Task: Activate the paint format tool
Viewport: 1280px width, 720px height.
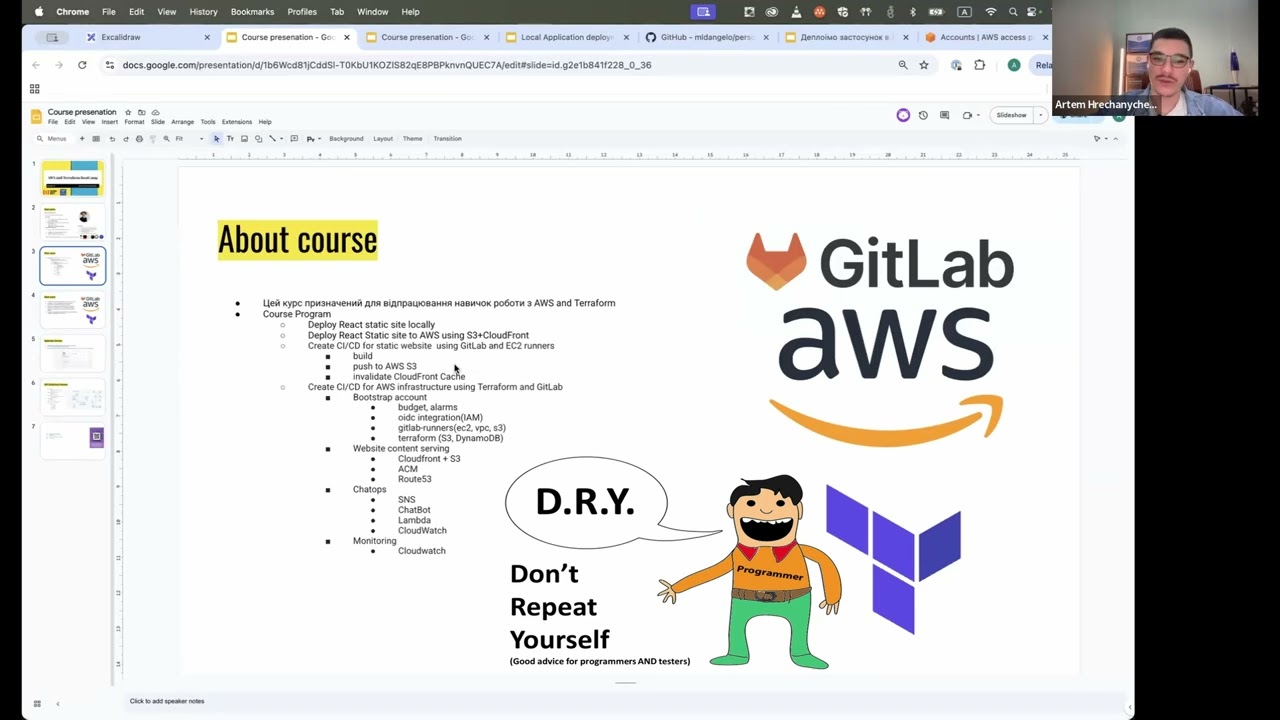Action: coord(153,138)
